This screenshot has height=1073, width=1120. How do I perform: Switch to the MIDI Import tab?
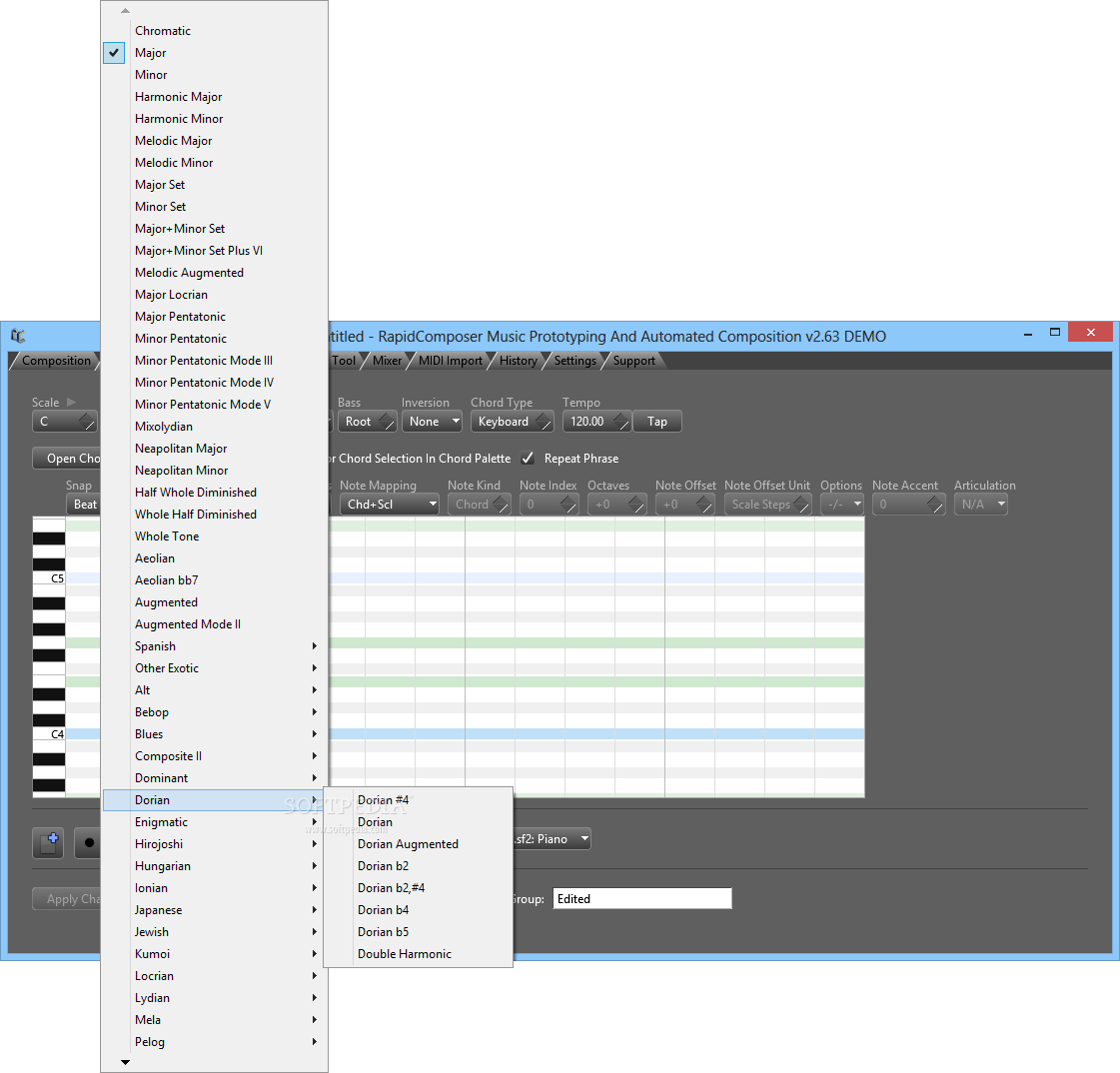click(x=450, y=361)
